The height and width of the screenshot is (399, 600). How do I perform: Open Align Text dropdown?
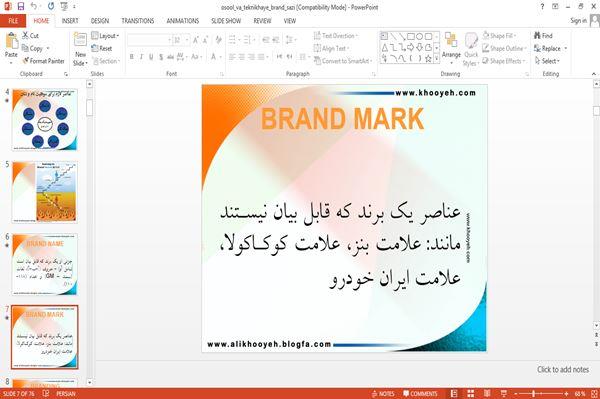click(x=331, y=48)
